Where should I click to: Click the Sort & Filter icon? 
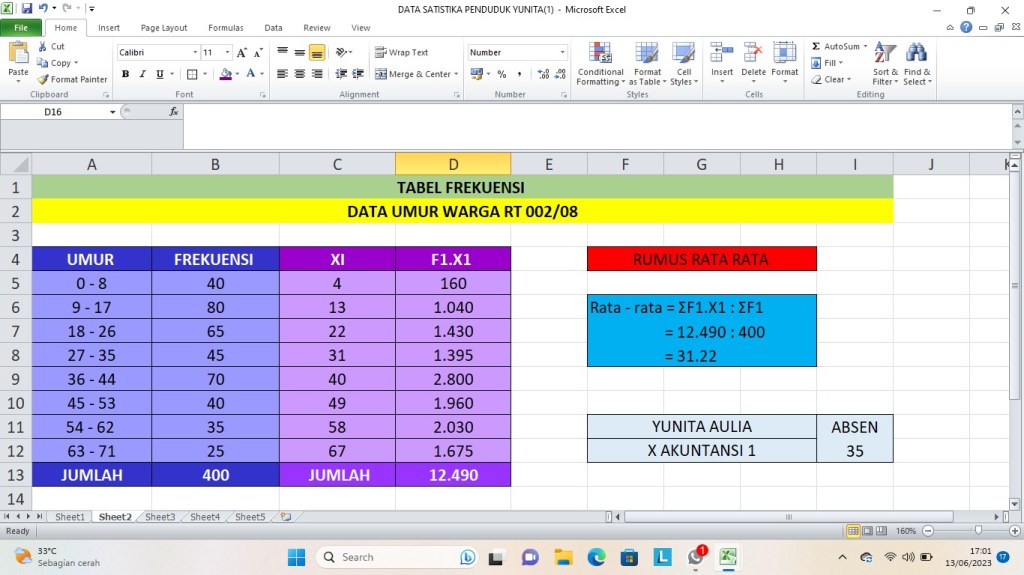pyautogui.click(x=885, y=54)
